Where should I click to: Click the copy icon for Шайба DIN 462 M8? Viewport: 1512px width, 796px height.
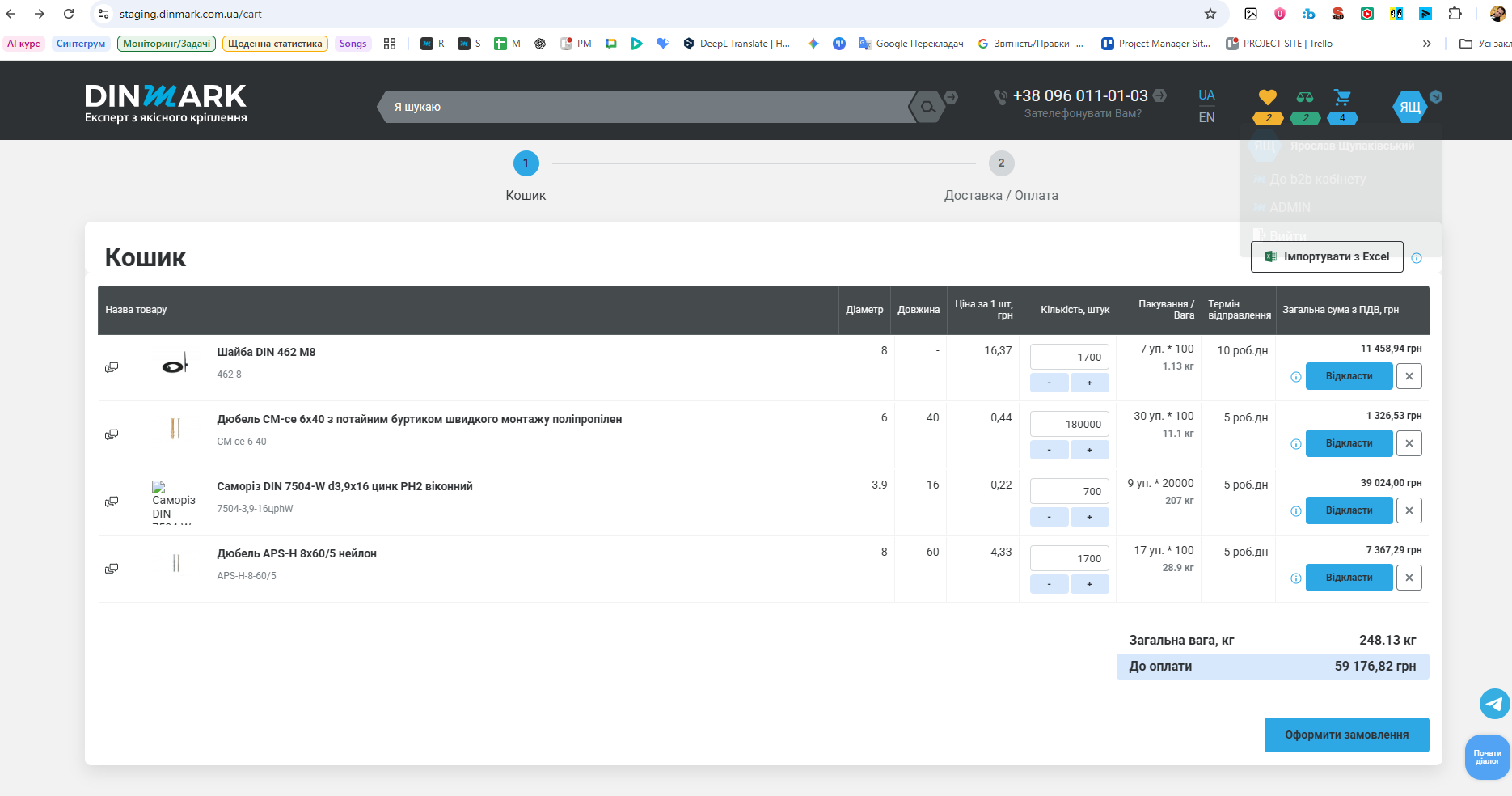point(112,367)
